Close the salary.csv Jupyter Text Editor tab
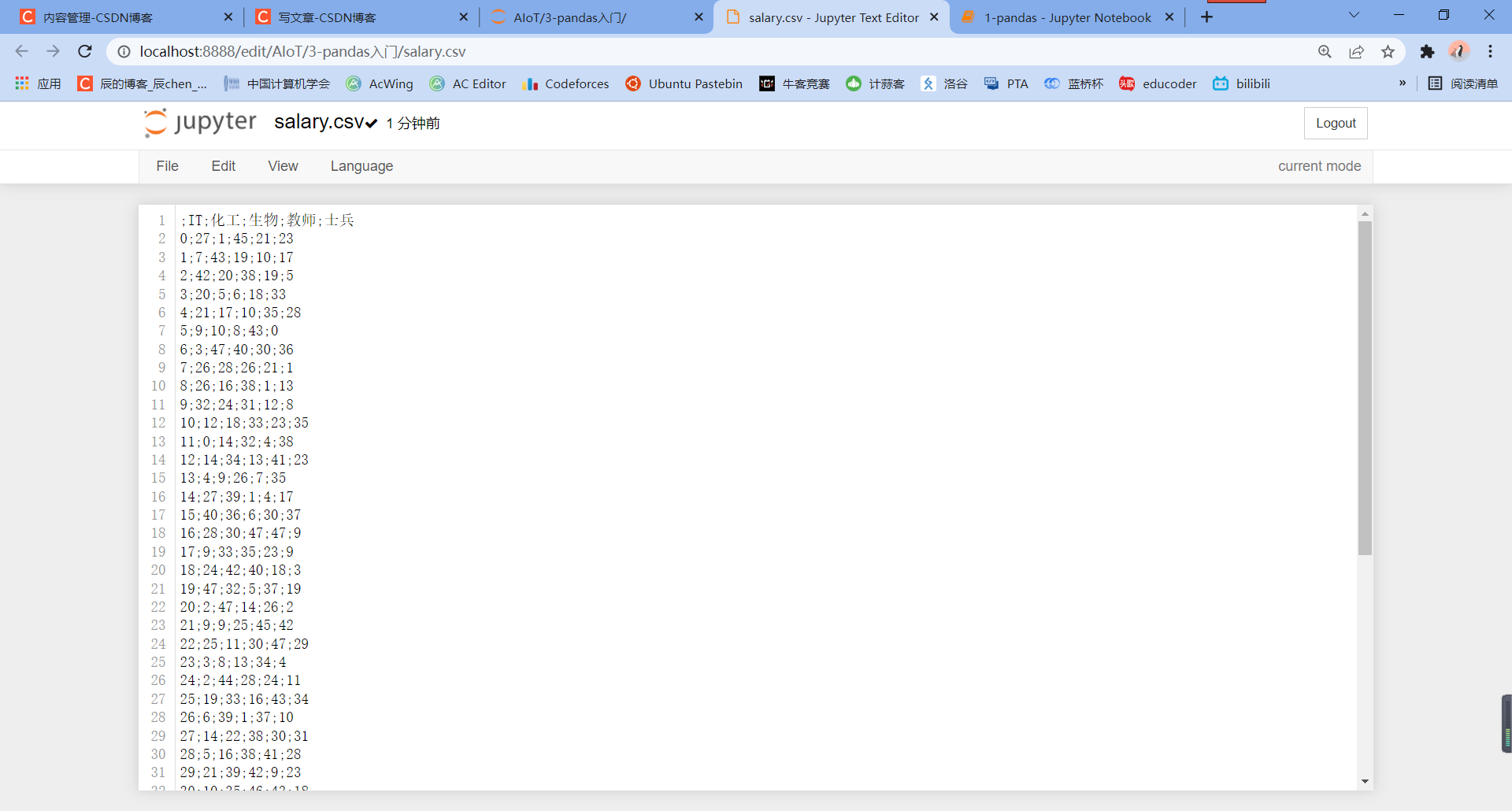The height and width of the screenshot is (811, 1512). [934, 17]
